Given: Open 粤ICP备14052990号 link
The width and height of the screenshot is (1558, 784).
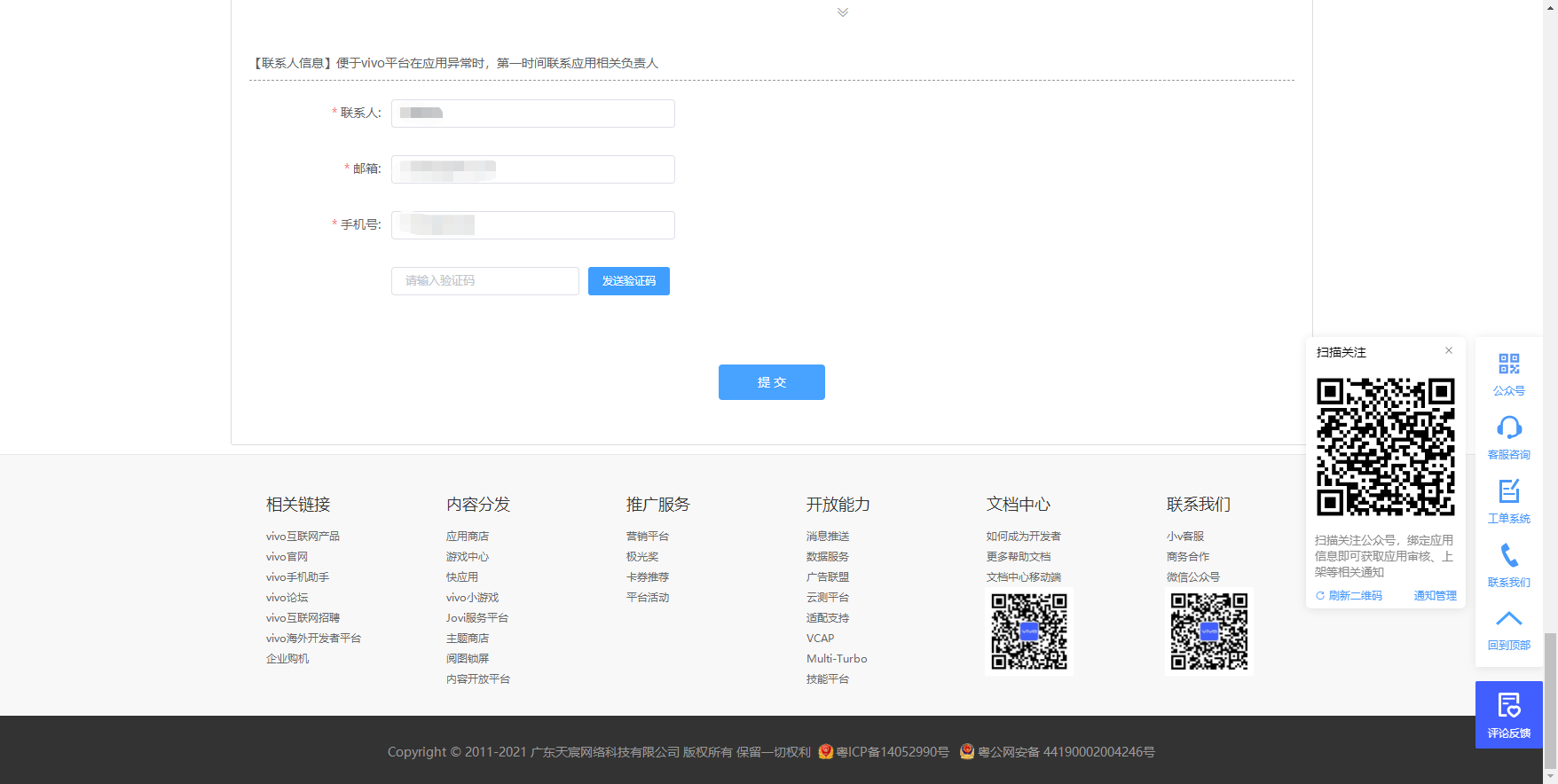Looking at the screenshot, I should 893,752.
